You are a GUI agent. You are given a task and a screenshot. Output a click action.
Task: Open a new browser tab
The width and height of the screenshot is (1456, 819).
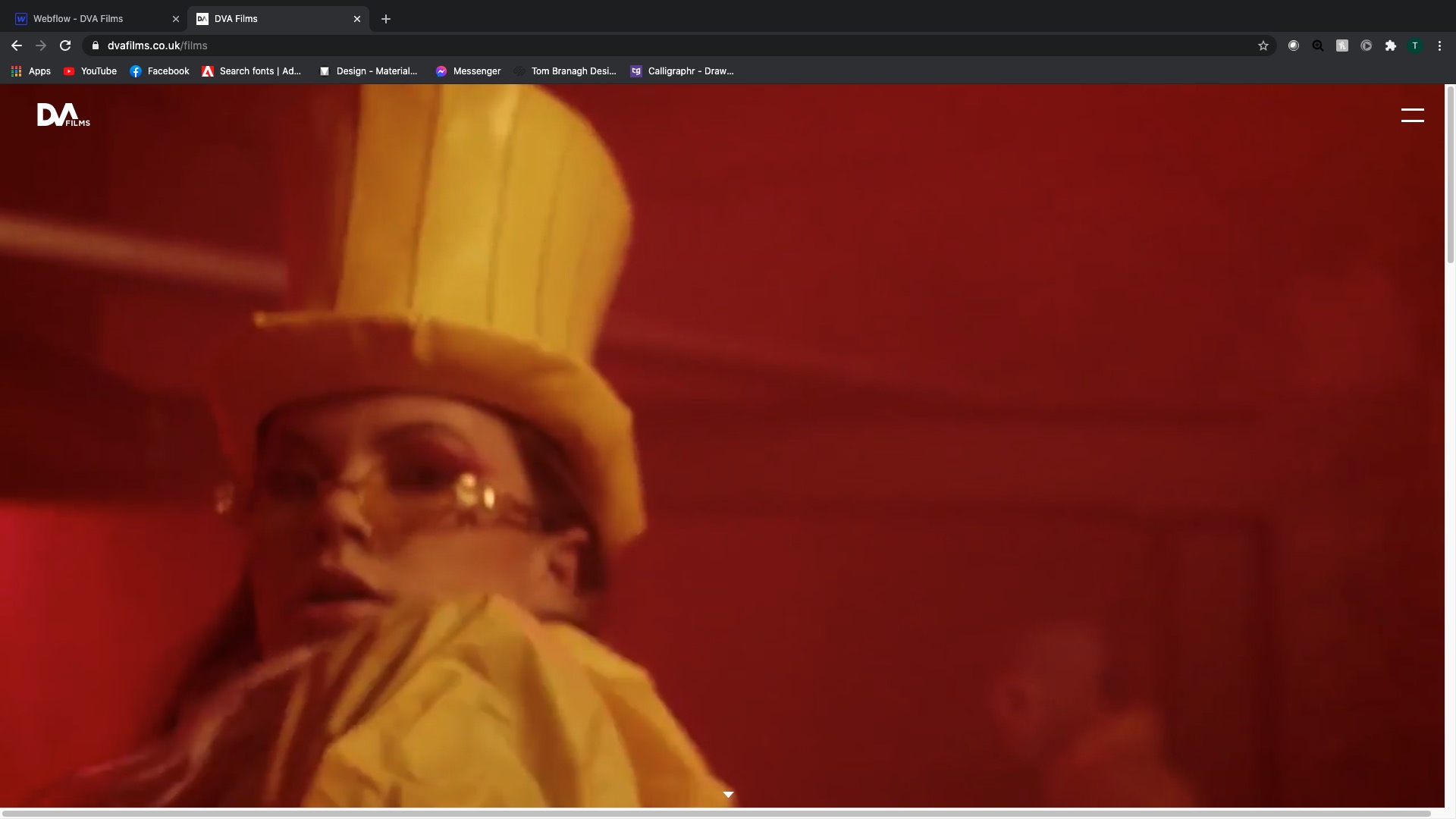[x=386, y=19]
